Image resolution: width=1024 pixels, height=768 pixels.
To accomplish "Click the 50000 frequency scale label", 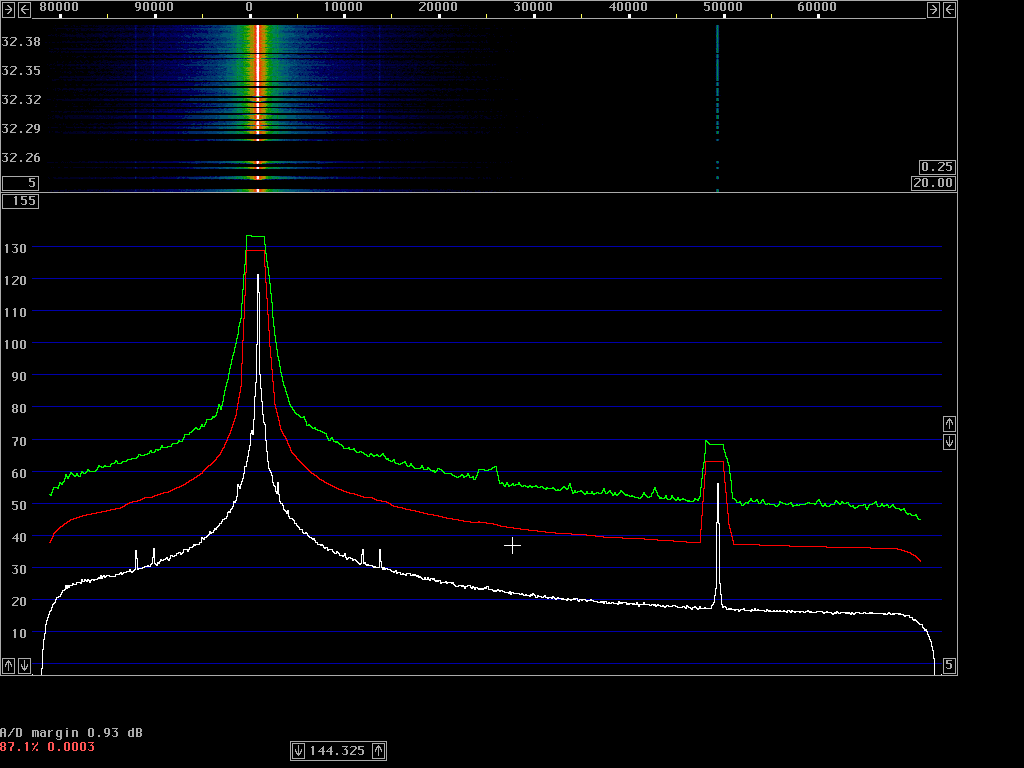I will 723,7.
